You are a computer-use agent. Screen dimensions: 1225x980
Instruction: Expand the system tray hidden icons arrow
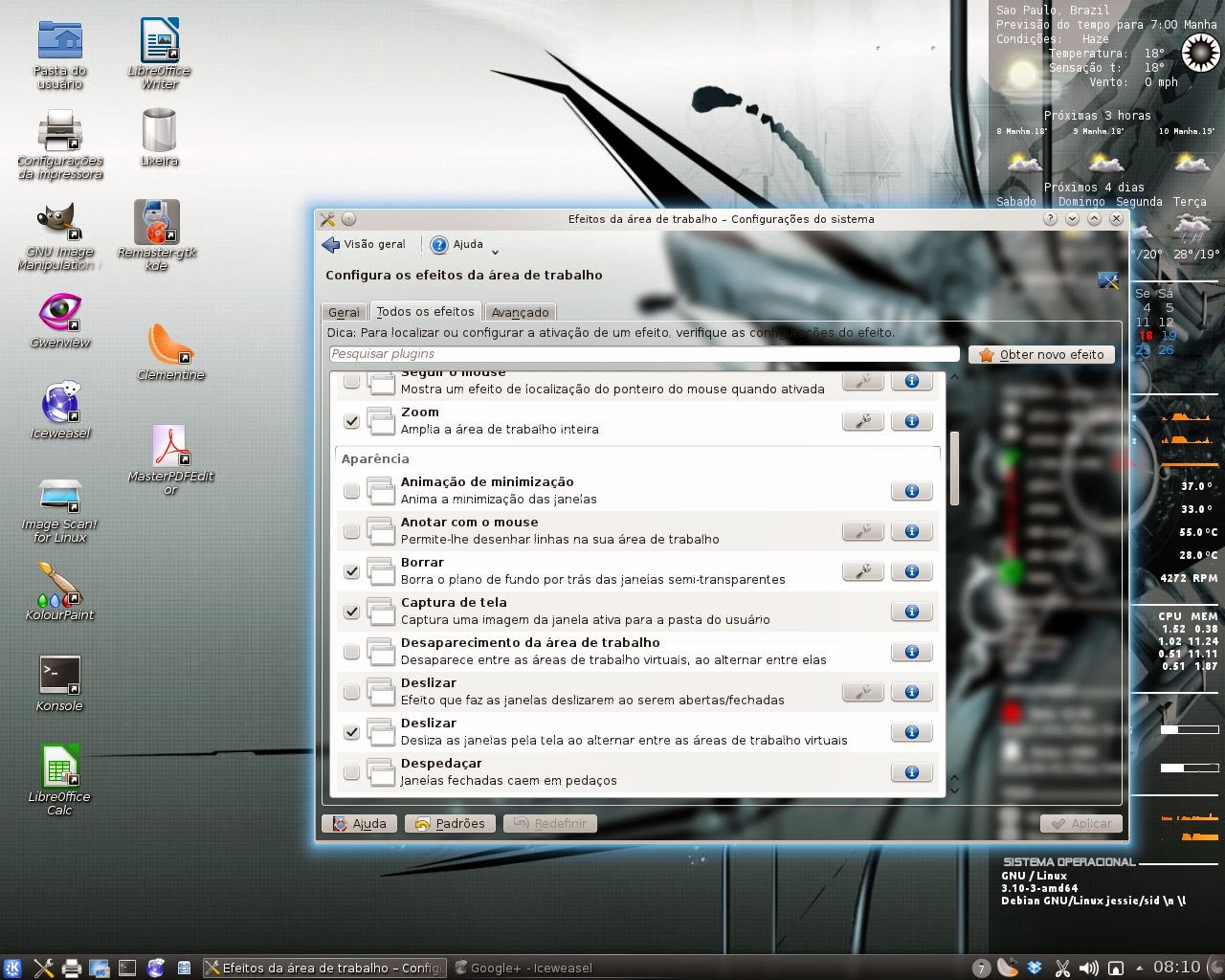(1139, 967)
